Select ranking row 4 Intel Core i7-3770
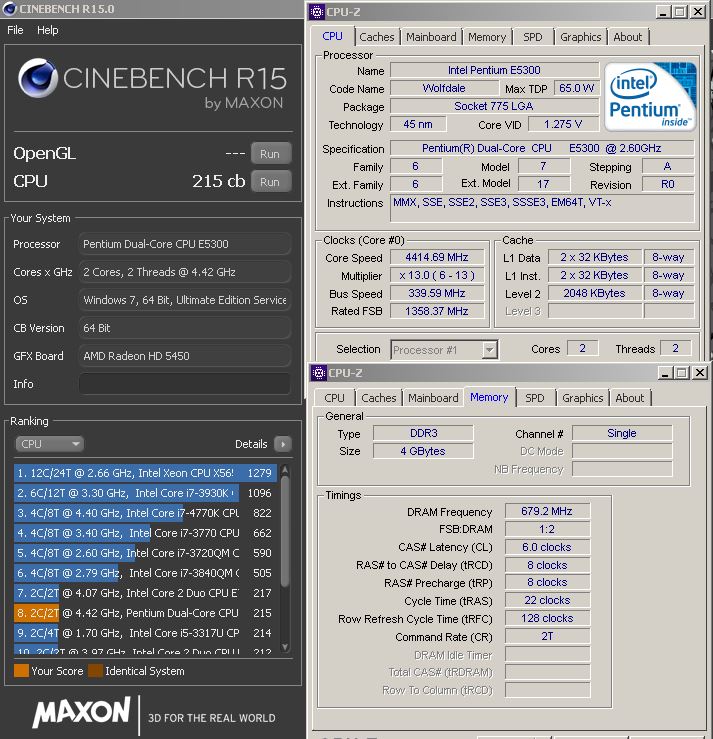 coord(145,533)
